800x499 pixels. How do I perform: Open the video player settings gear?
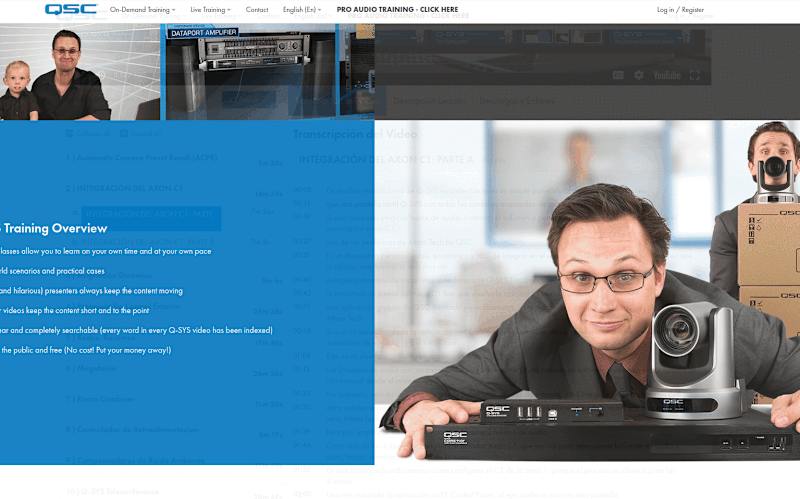point(638,76)
